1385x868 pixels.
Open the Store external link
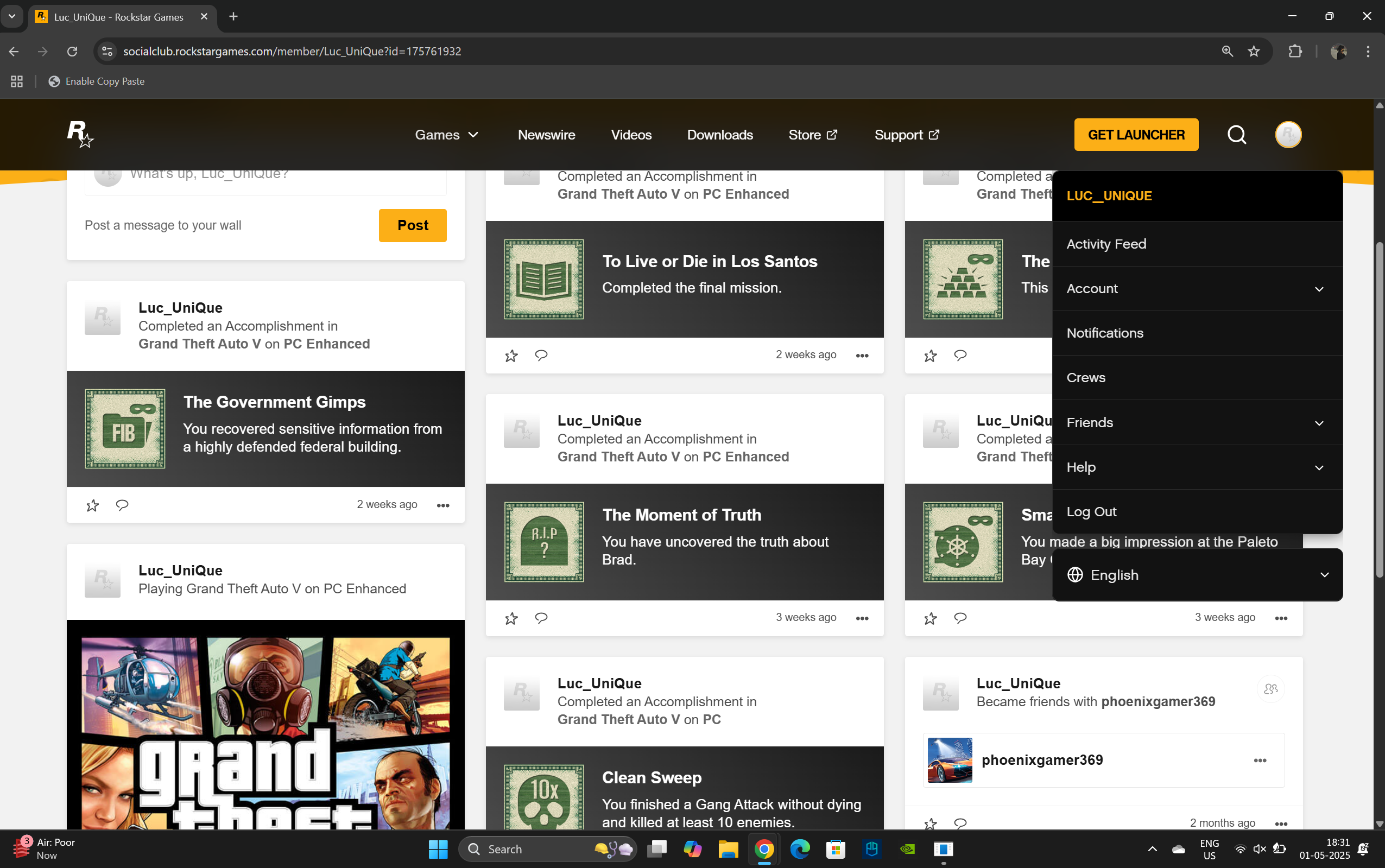click(812, 135)
